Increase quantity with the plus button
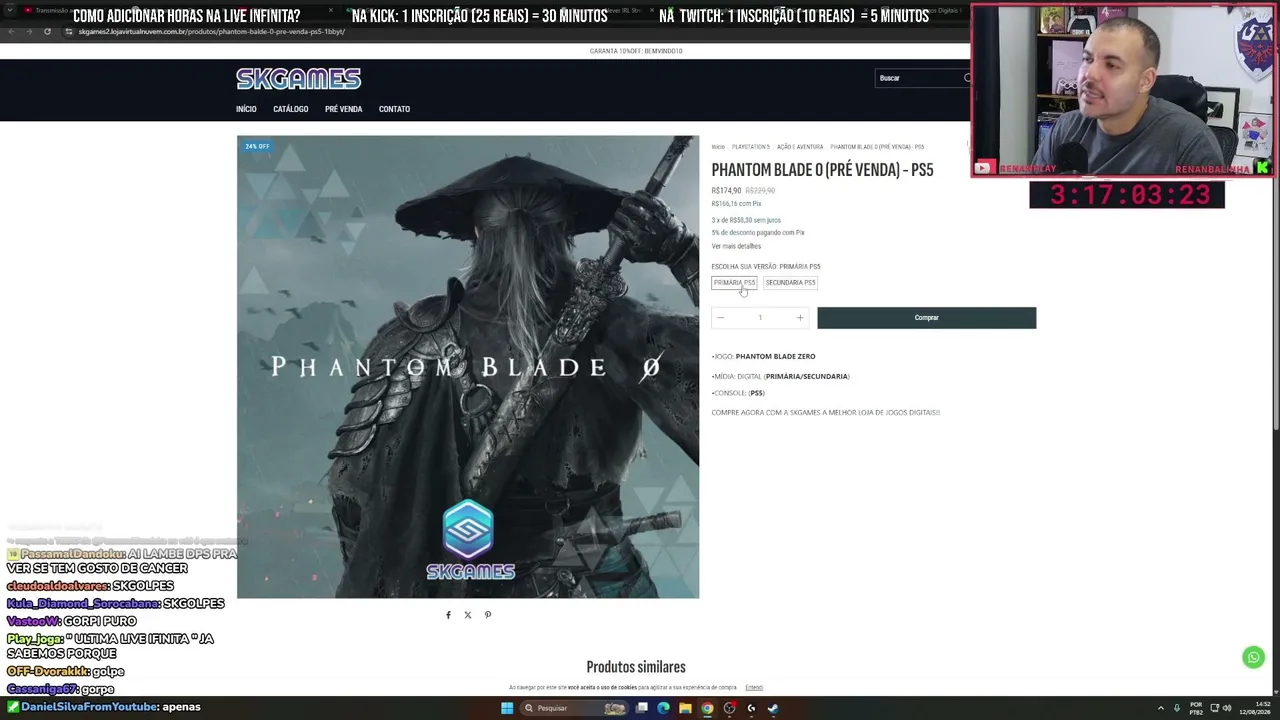This screenshot has height=720, width=1280. pos(799,318)
